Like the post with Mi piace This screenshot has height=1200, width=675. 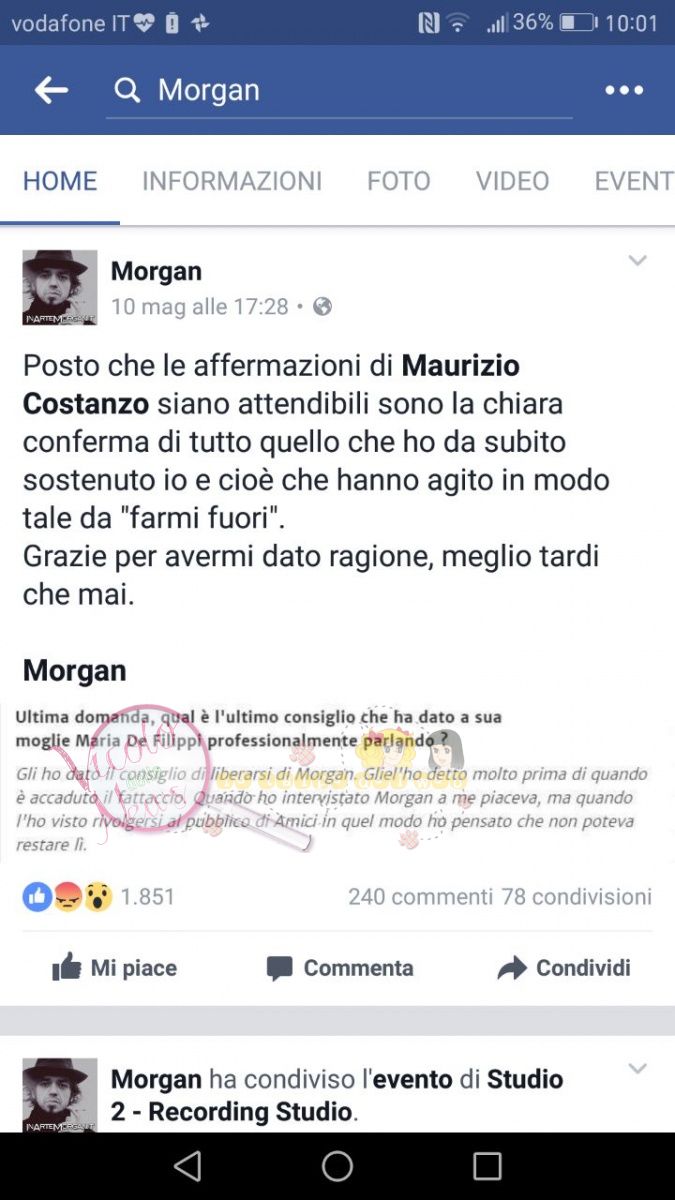tap(114, 968)
